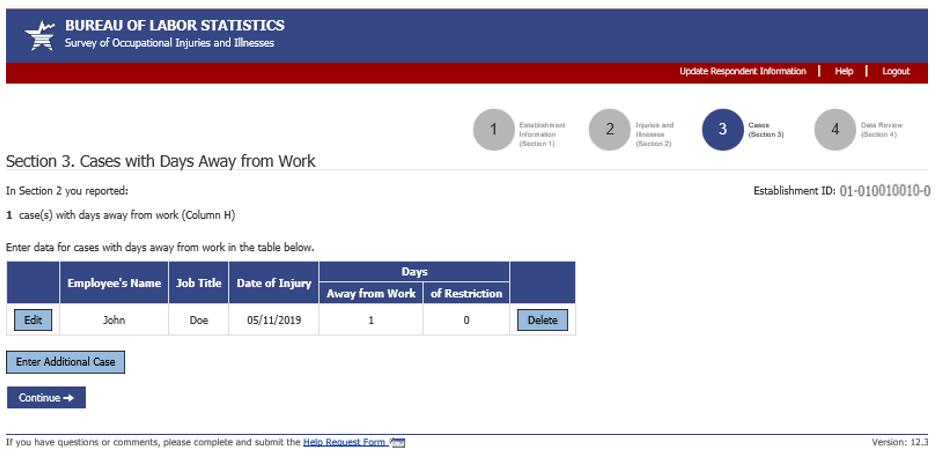
Task: Open the Help Request Form link
Action: pos(345,442)
